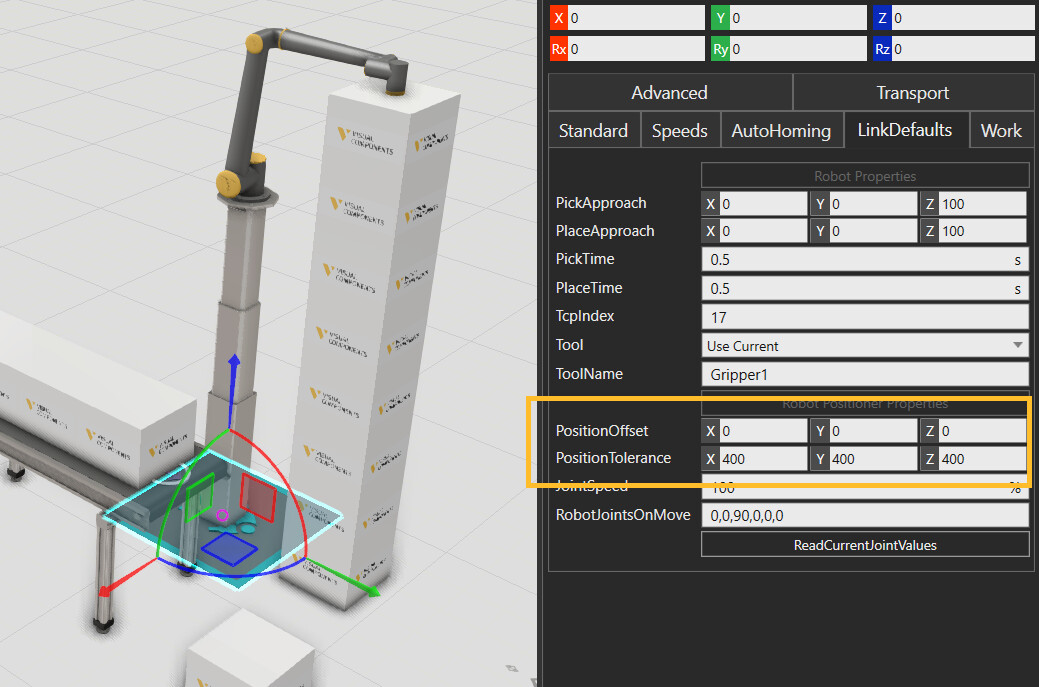This screenshot has height=687, width=1039.
Task: Click the green Y-axis arrow of the manipulator
Action: pos(367,590)
